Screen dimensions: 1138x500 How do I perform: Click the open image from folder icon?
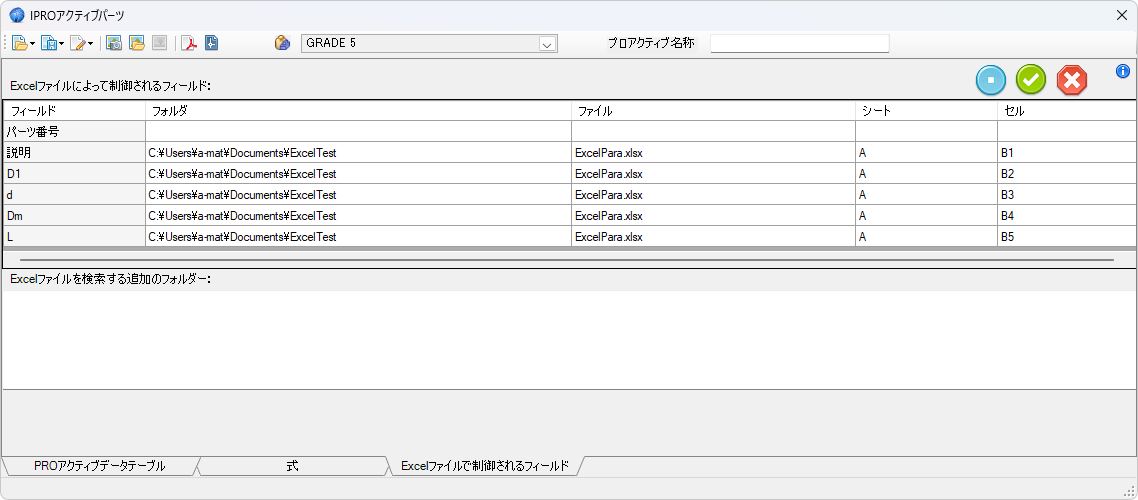(136, 44)
